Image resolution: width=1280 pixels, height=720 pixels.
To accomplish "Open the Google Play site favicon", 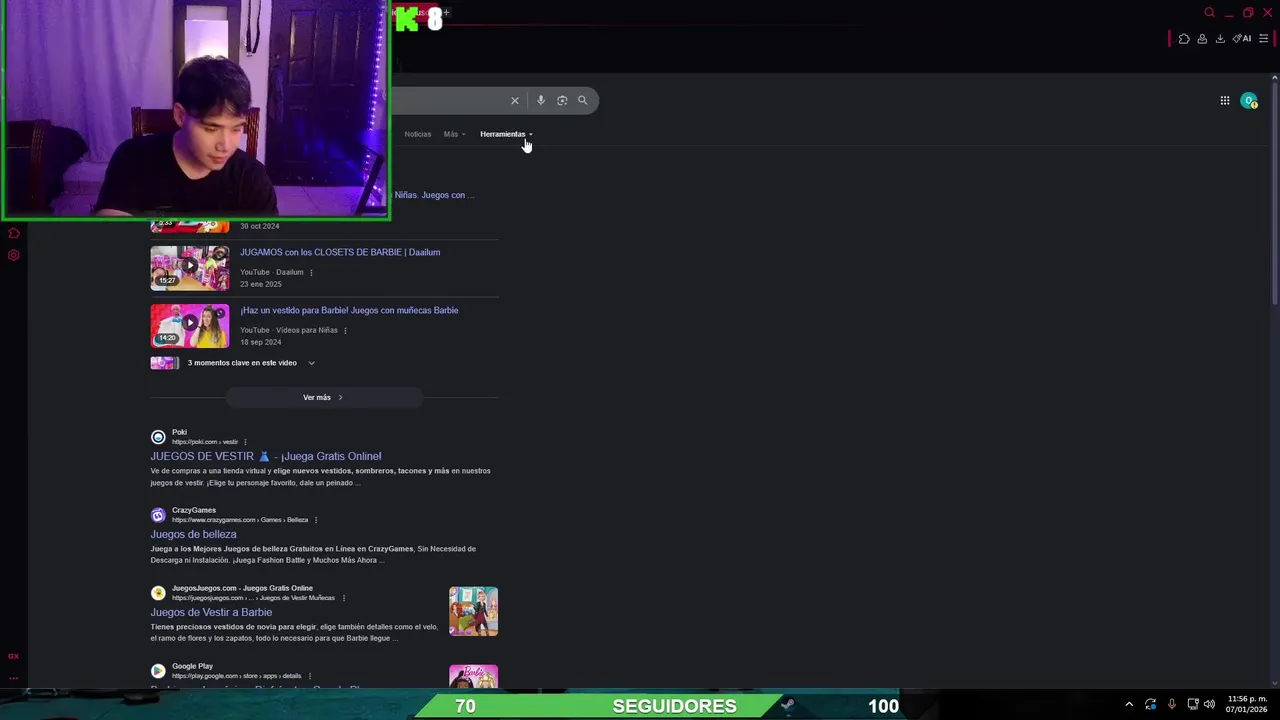I will [158, 671].
